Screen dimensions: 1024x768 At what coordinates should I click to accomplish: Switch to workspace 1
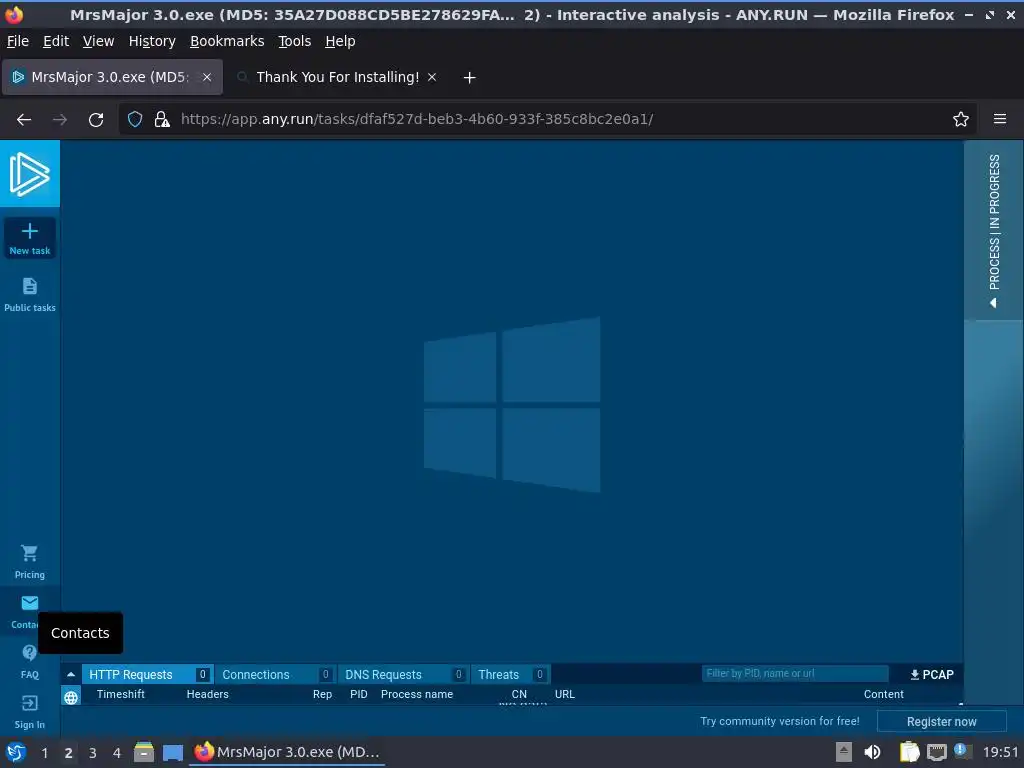[44, 753]
